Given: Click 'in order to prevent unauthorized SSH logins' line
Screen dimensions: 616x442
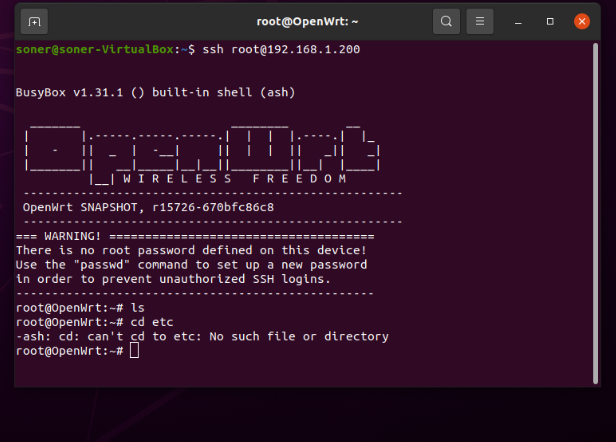Looking at the screenshot, I should tap(173, 279).
